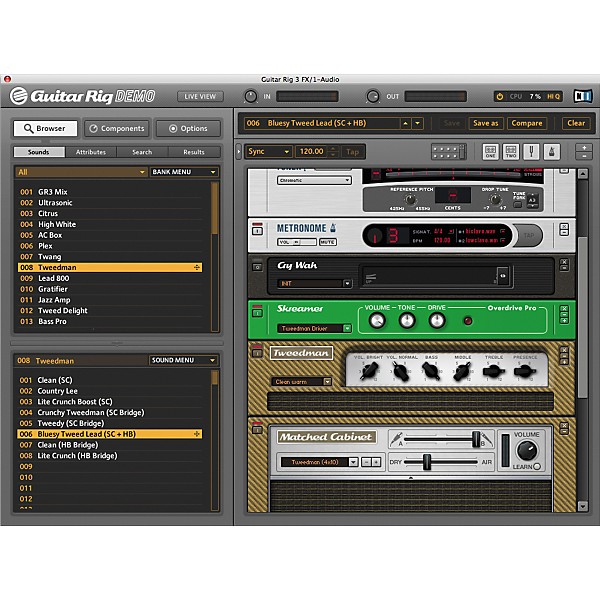The height and width of the screenshot is (600, 600).
Task: Turn the Matched Cabinet Volume knob
Action: coord(527,450)
